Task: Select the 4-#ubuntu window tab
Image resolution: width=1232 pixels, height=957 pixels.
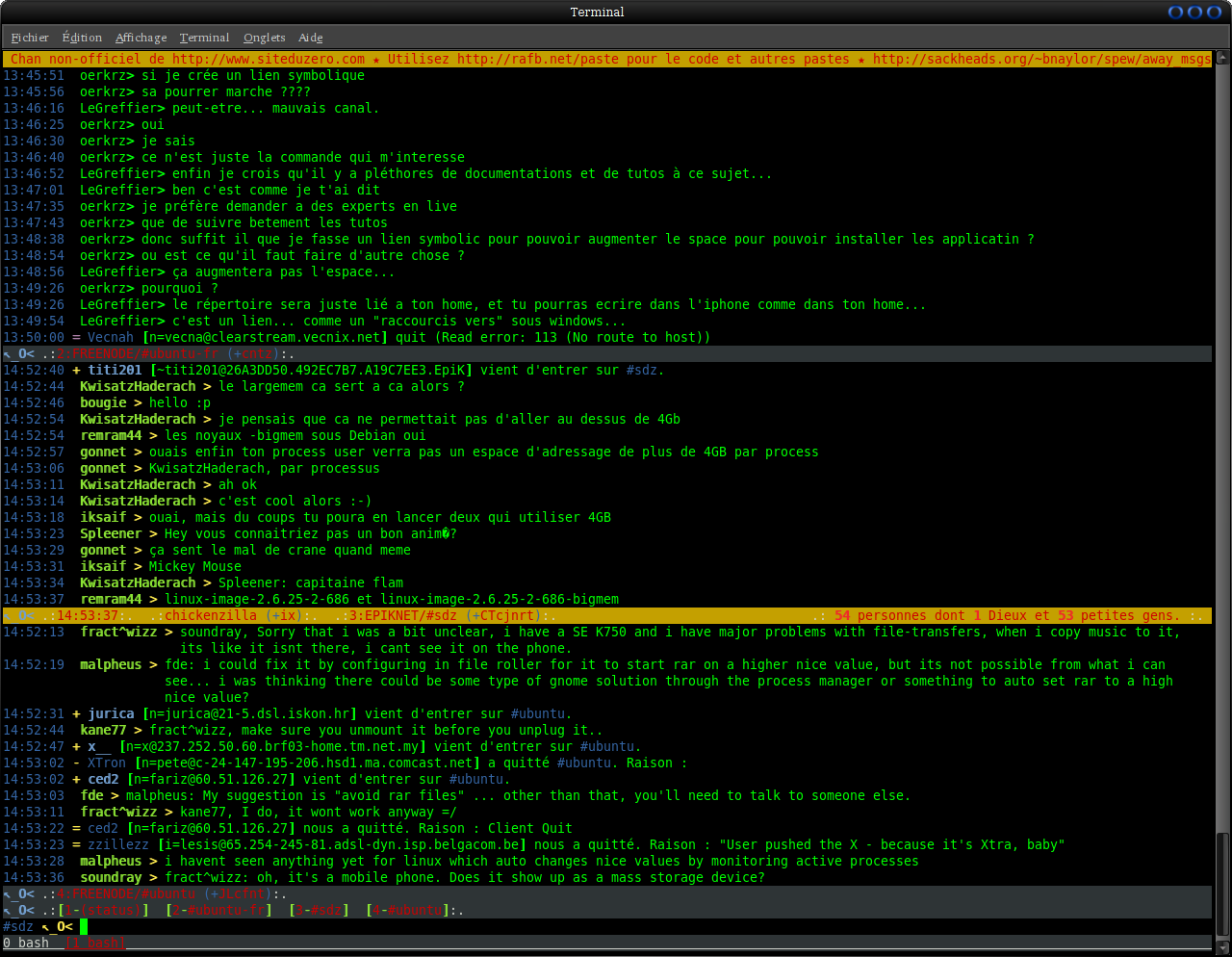Action: (407, 910)
